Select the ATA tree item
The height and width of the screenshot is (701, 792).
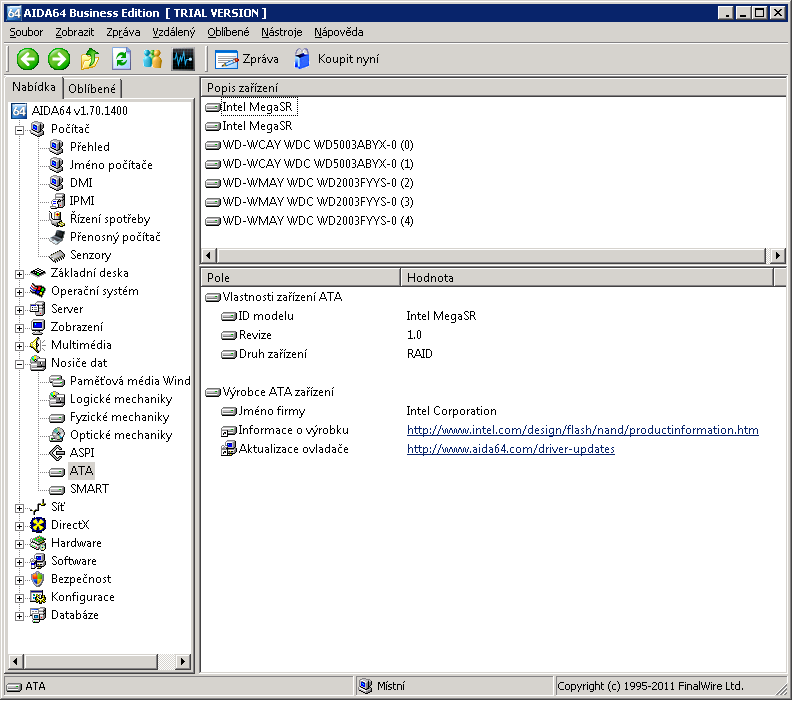[81, 471]
